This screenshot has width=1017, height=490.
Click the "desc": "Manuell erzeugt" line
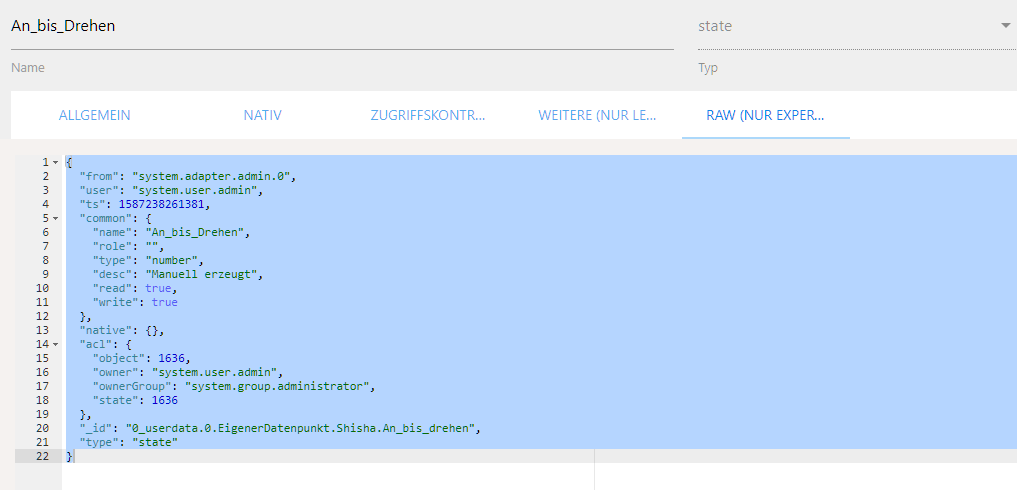point(178,275)
